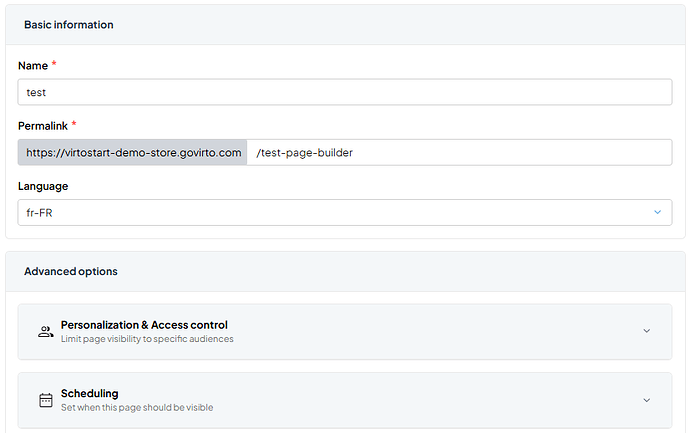Viewport: 690px width, 433px height.
Task: Expand the Scheduling section chevron
Action: pos(646,400)
